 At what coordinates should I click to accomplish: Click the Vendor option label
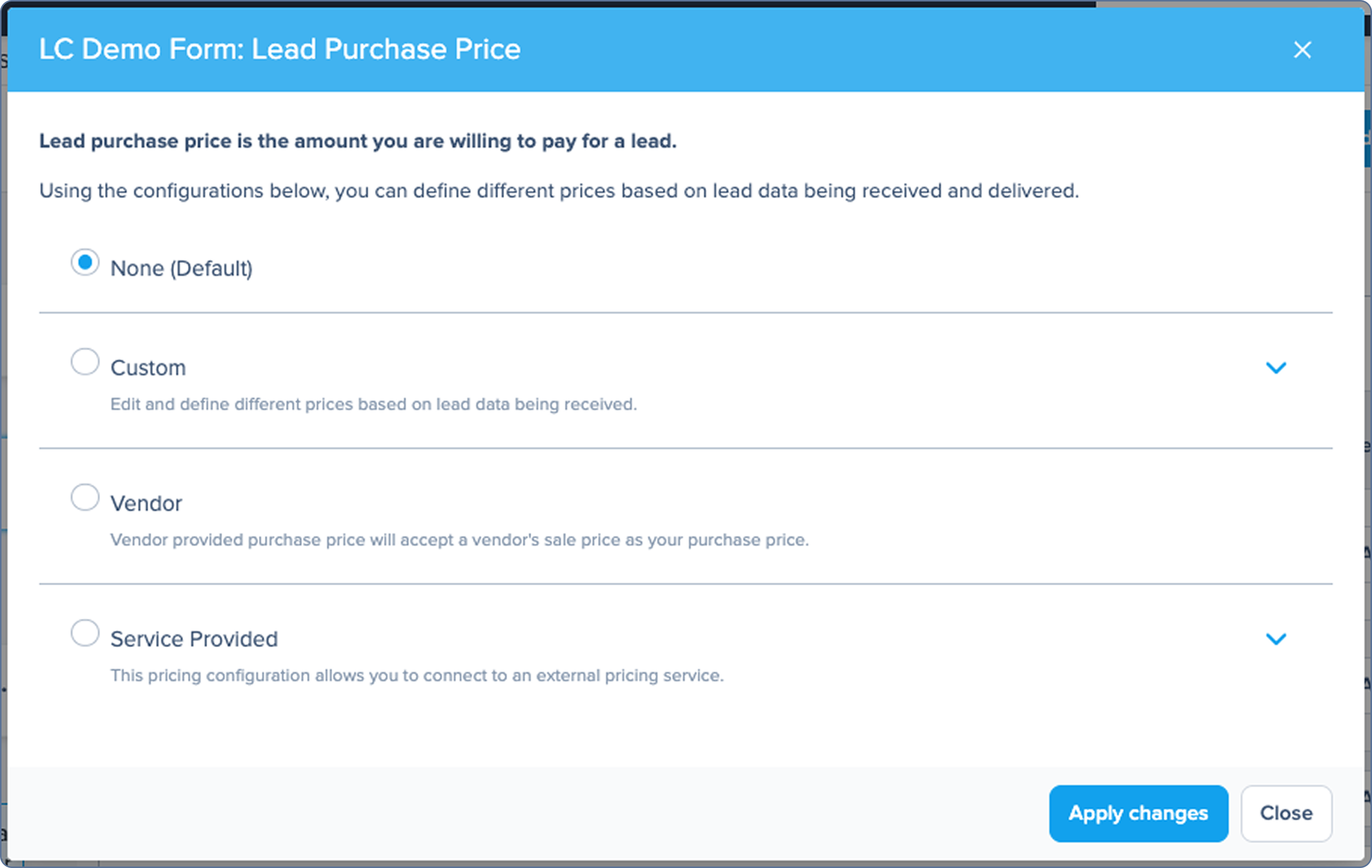tap(146, 503)
